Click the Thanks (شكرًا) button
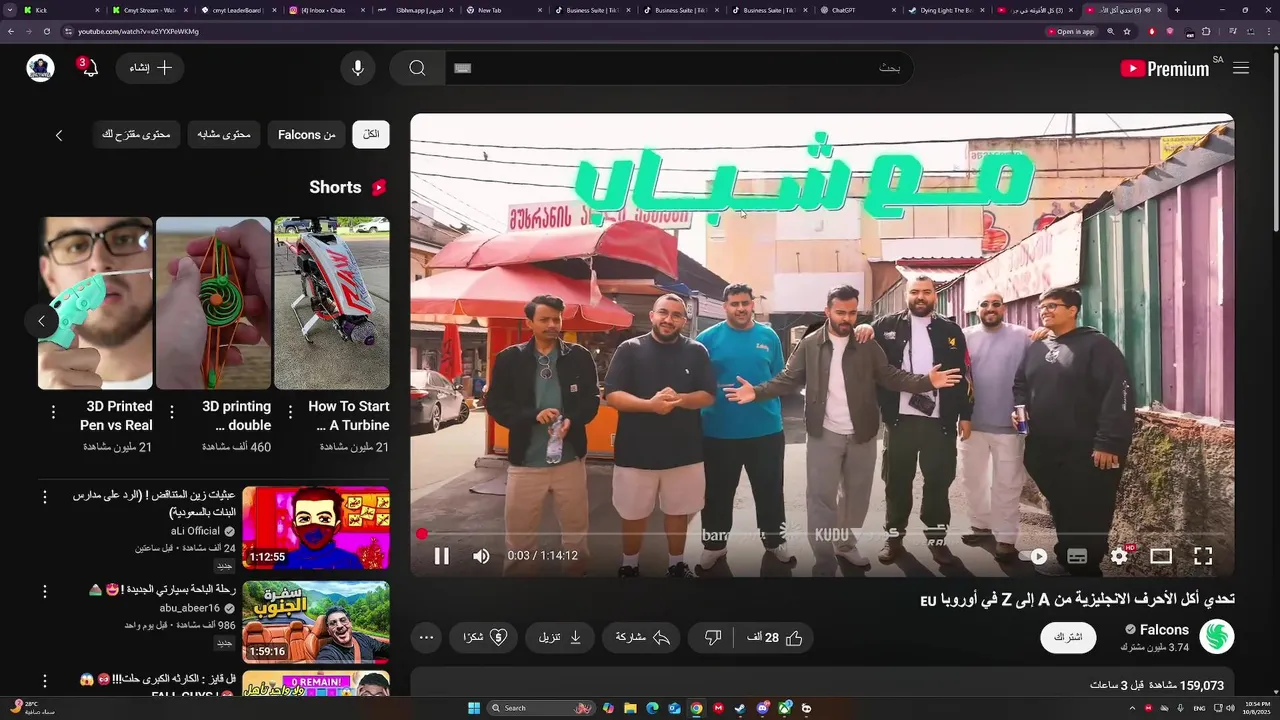 pyautogui.click(x=484, y=637)
